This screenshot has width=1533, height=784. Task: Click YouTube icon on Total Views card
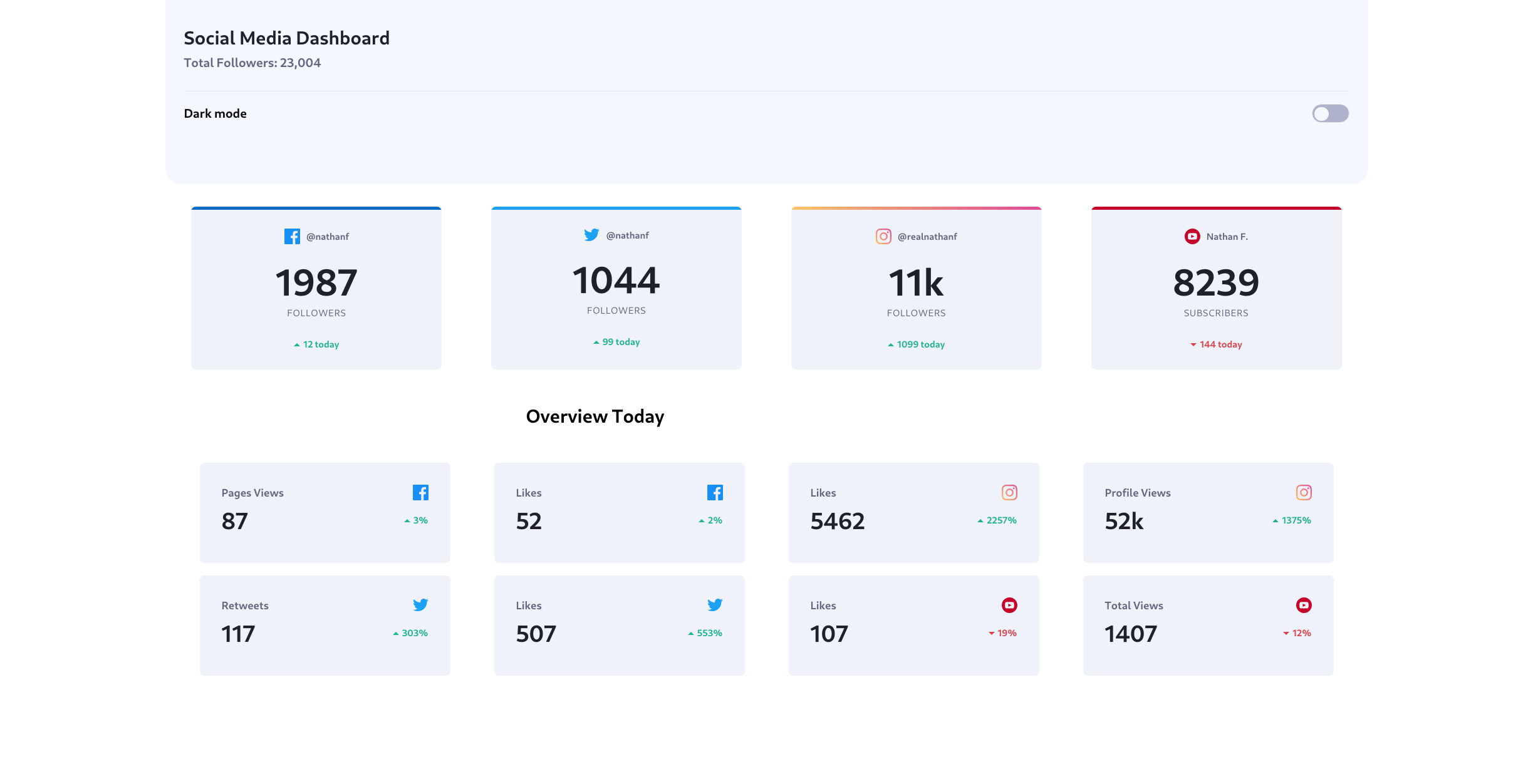coord(1304,605)
